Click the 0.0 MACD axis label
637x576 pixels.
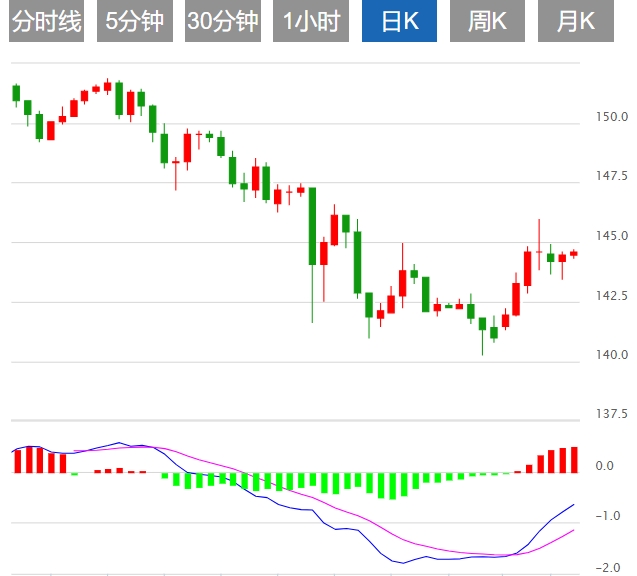pos(604,466)
